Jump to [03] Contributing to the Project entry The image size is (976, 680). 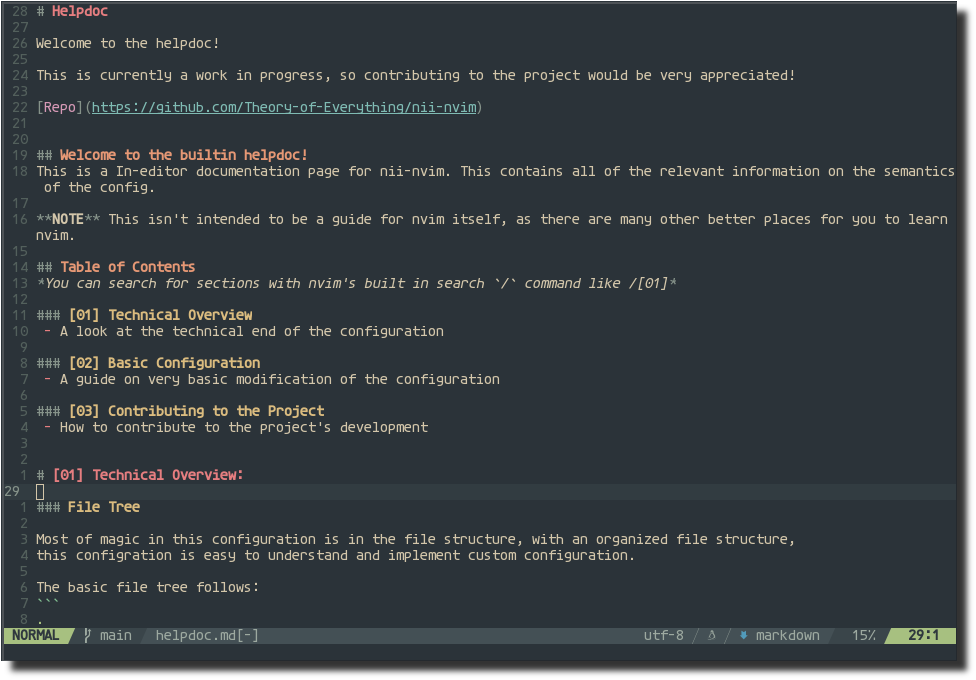click(x=196, y=411)
